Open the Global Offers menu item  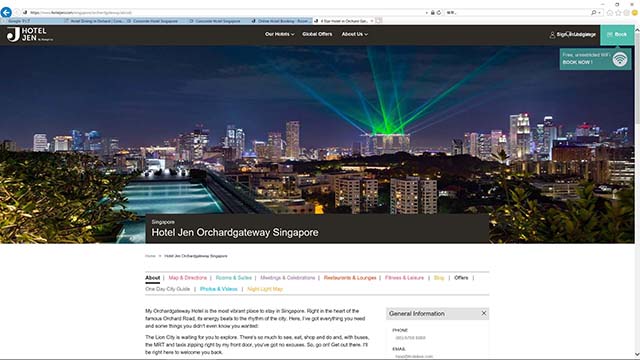[317, 34]
